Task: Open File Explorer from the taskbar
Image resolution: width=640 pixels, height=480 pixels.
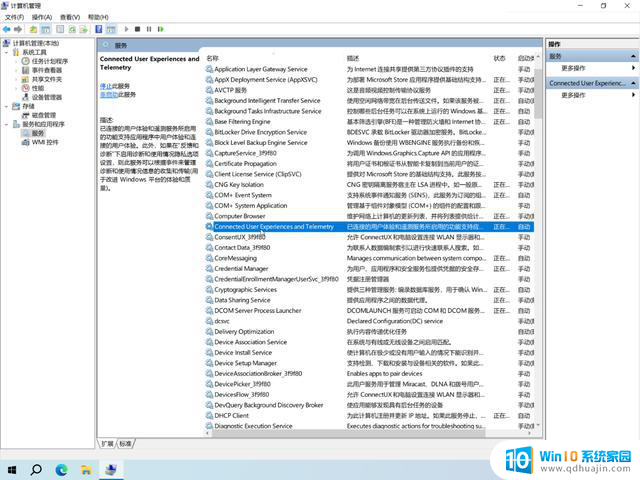Action: (86, 470)
